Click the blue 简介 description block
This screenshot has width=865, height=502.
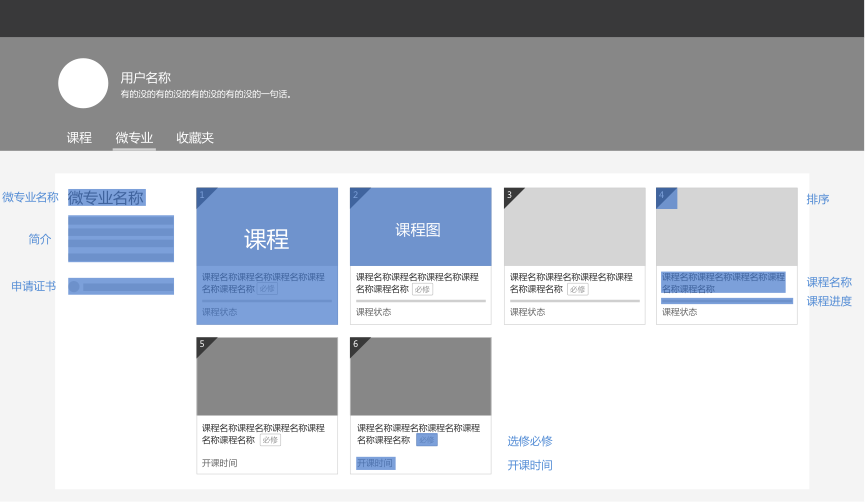121,238
